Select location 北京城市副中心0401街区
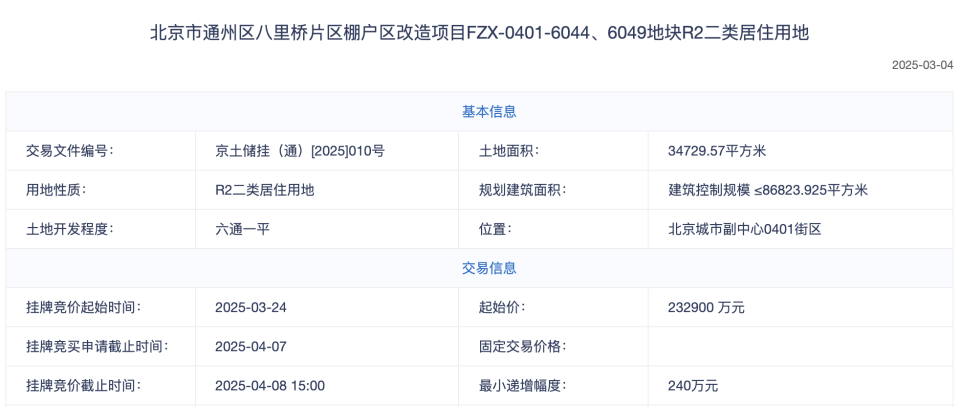The image size is (960, 407). (744, 230)
